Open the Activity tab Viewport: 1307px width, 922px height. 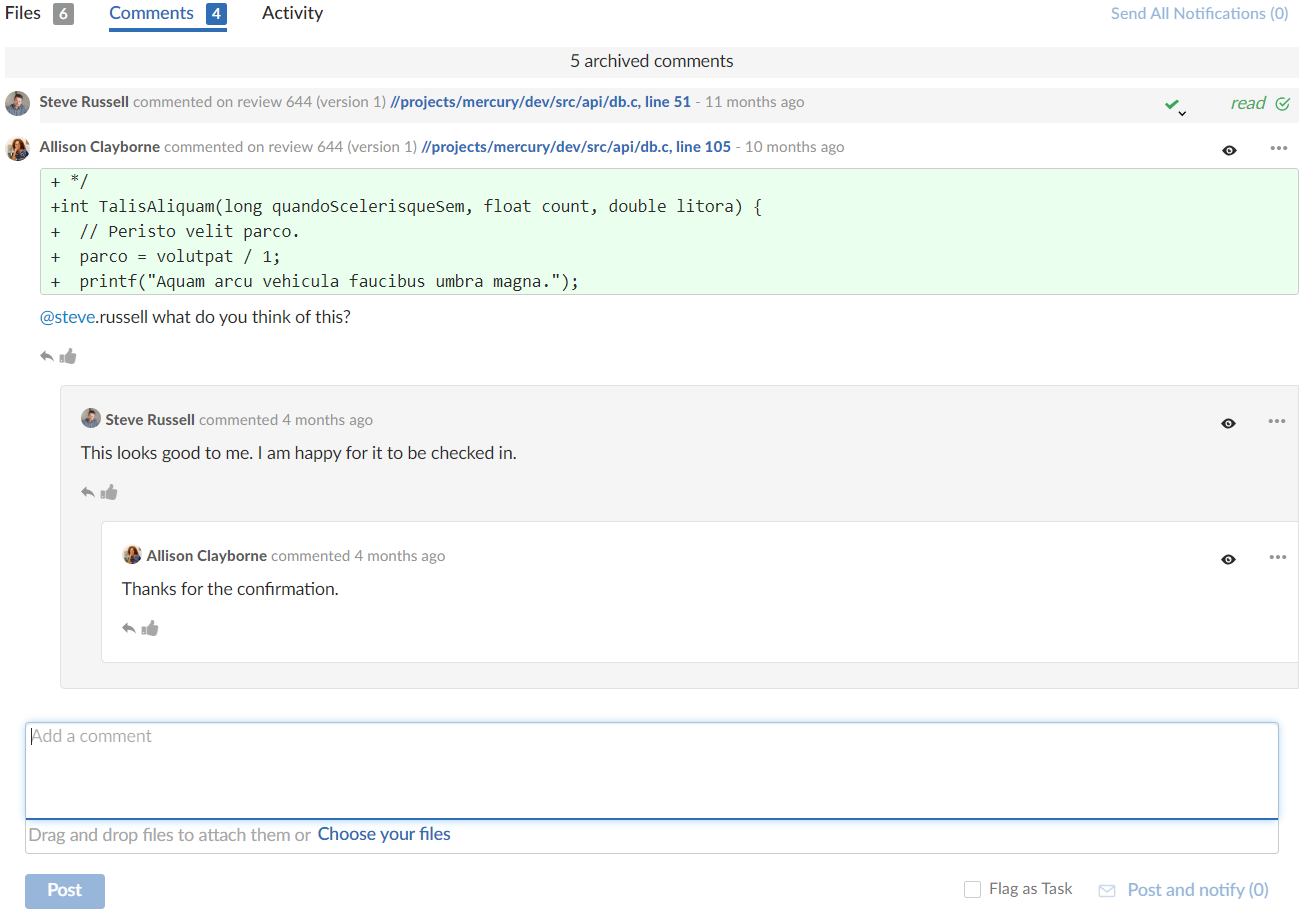[x=291, y=13]
